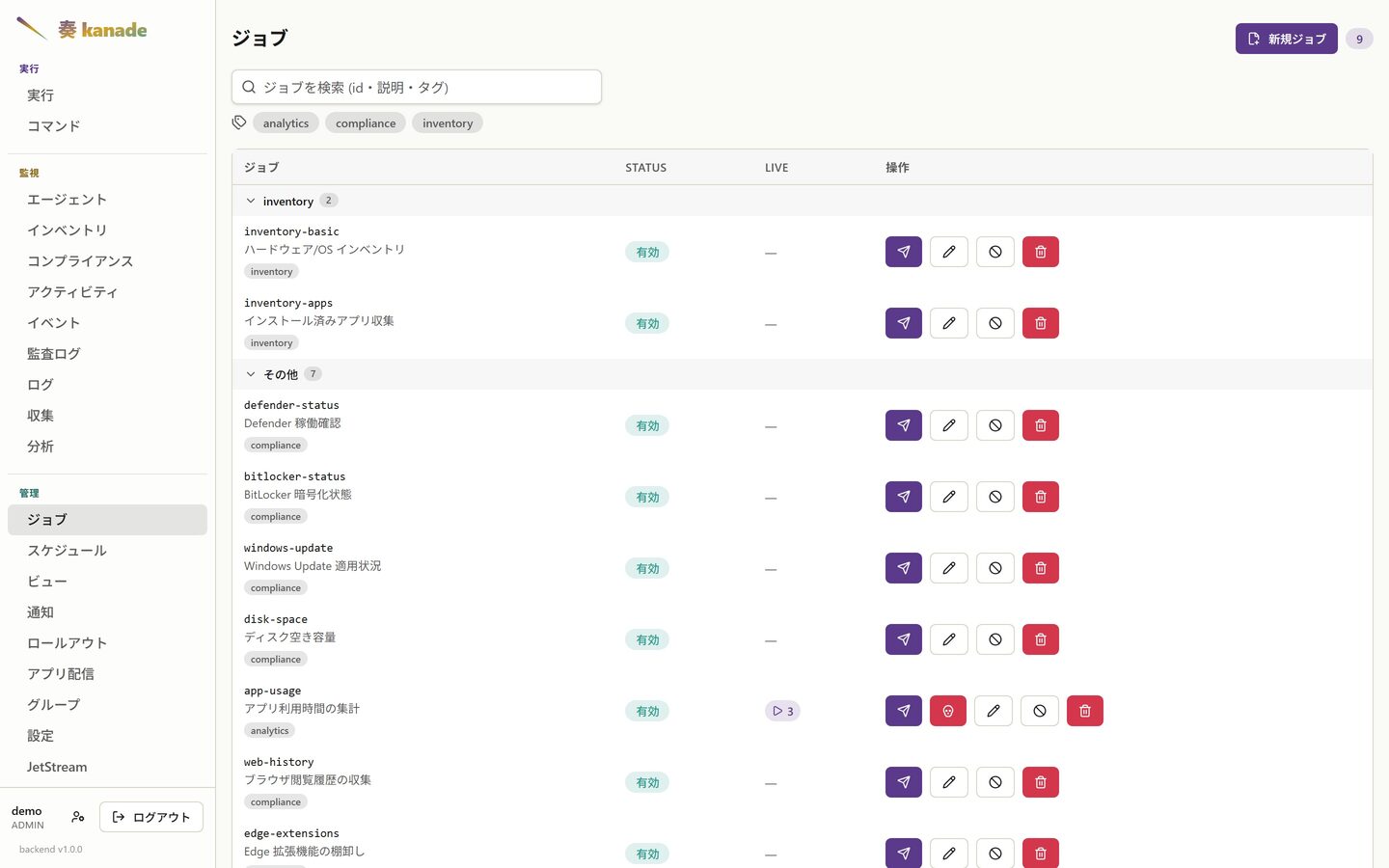Edit the app-usage job
Image resolution: width=1389 pixels, height=868 pixels.
[x=994, y=711]
